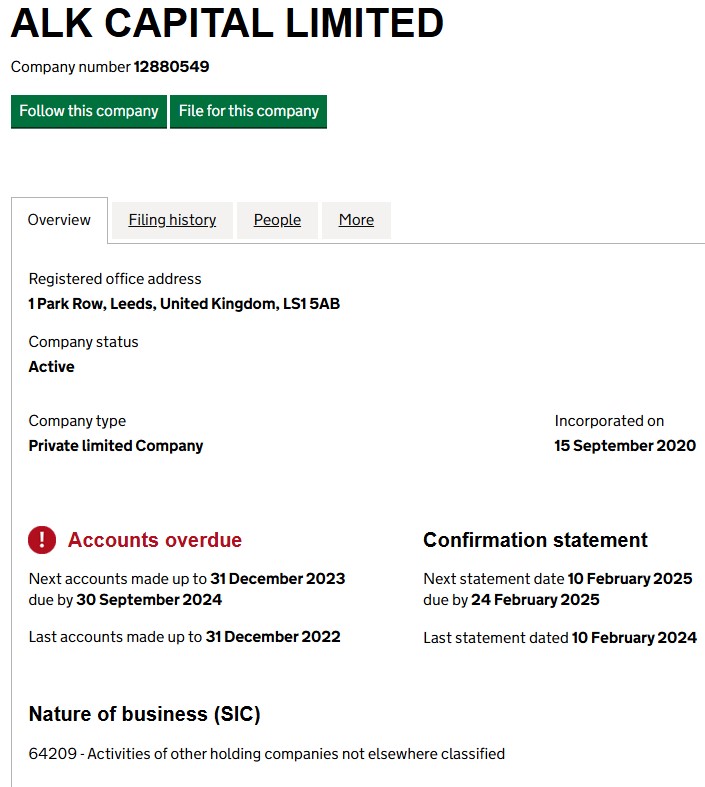Open the Filing history tab

[172, 220]
